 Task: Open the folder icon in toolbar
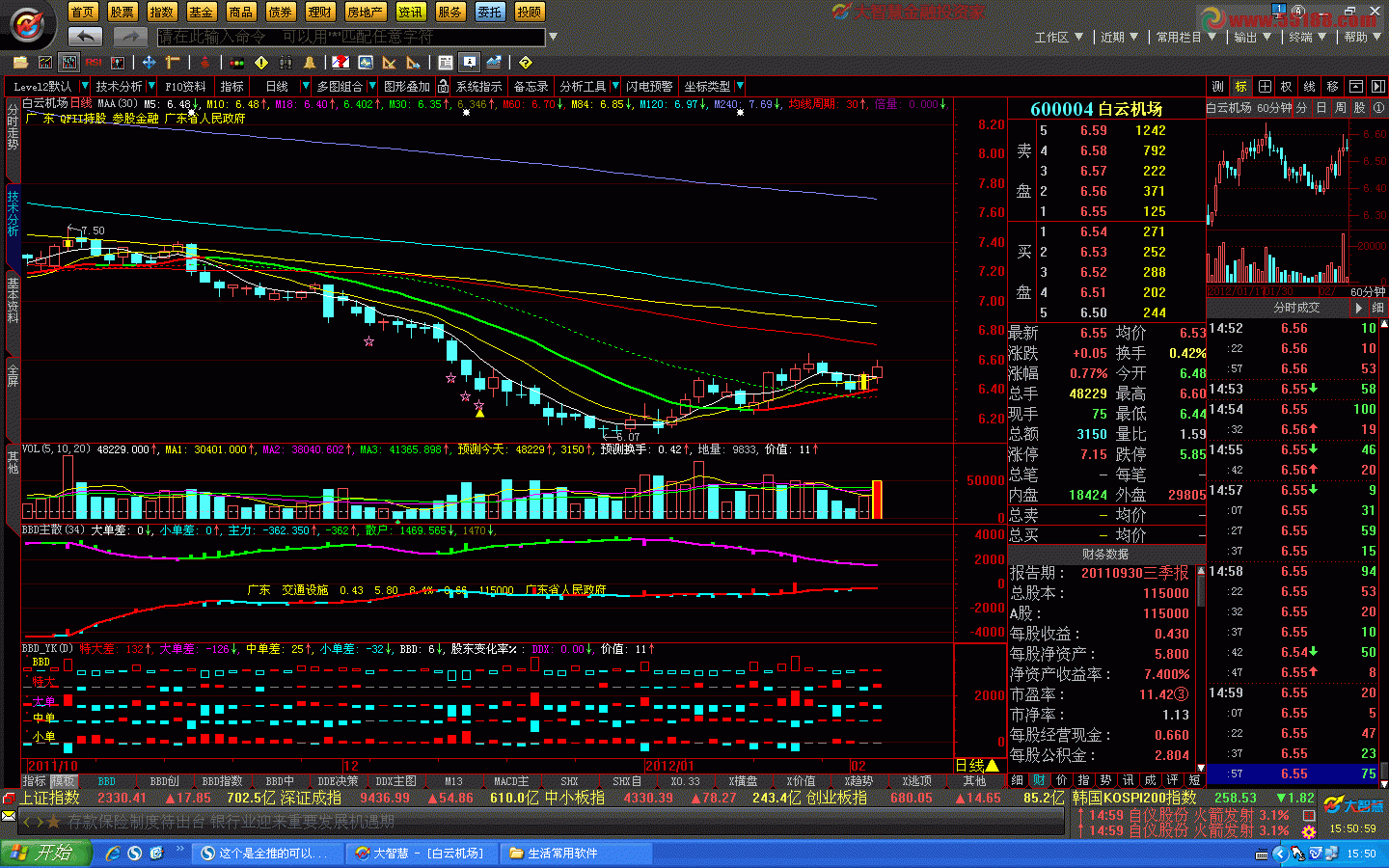coord(20,63)
